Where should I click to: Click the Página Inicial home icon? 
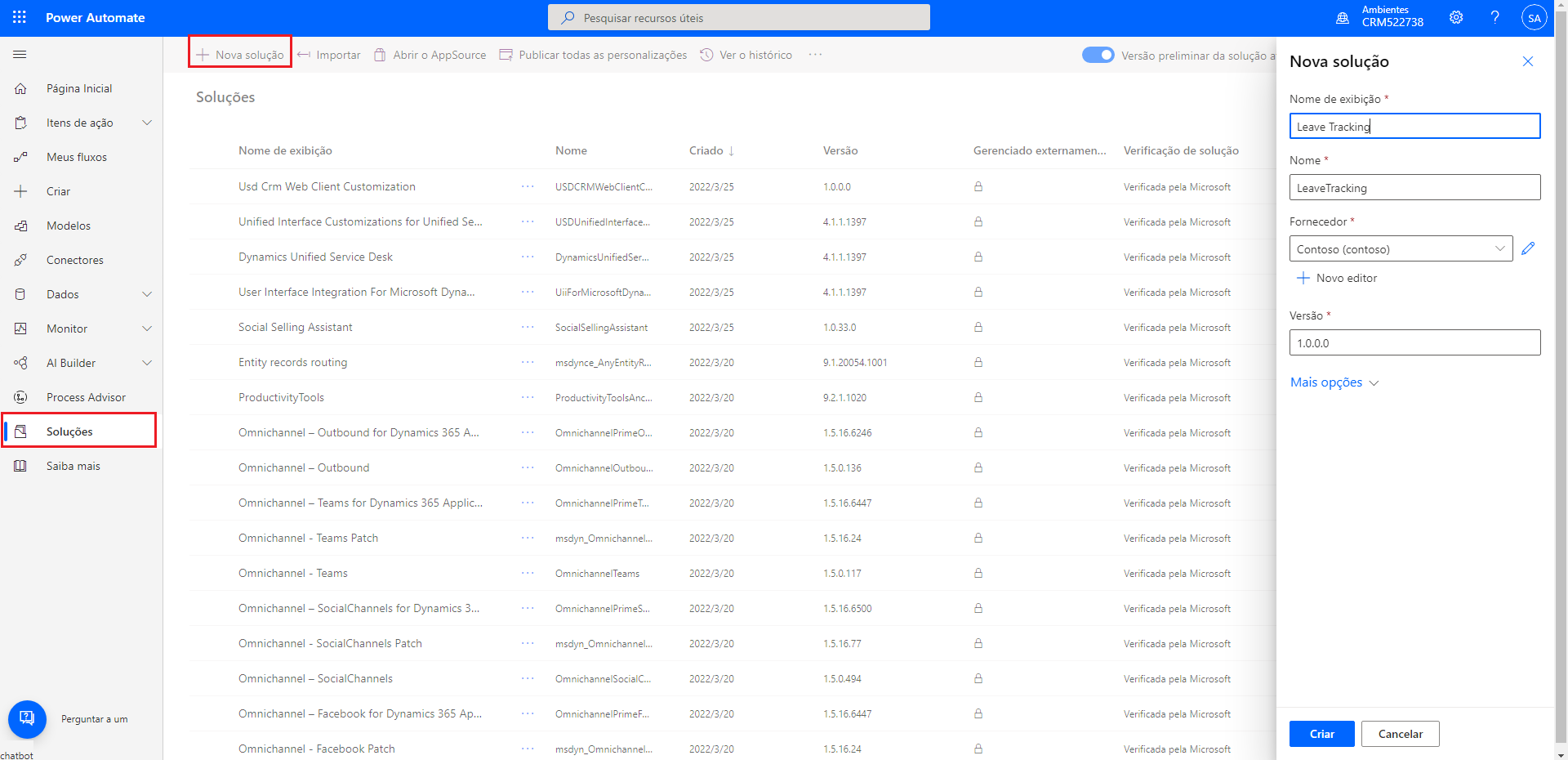pyautogui.click(x=21, y=88)
